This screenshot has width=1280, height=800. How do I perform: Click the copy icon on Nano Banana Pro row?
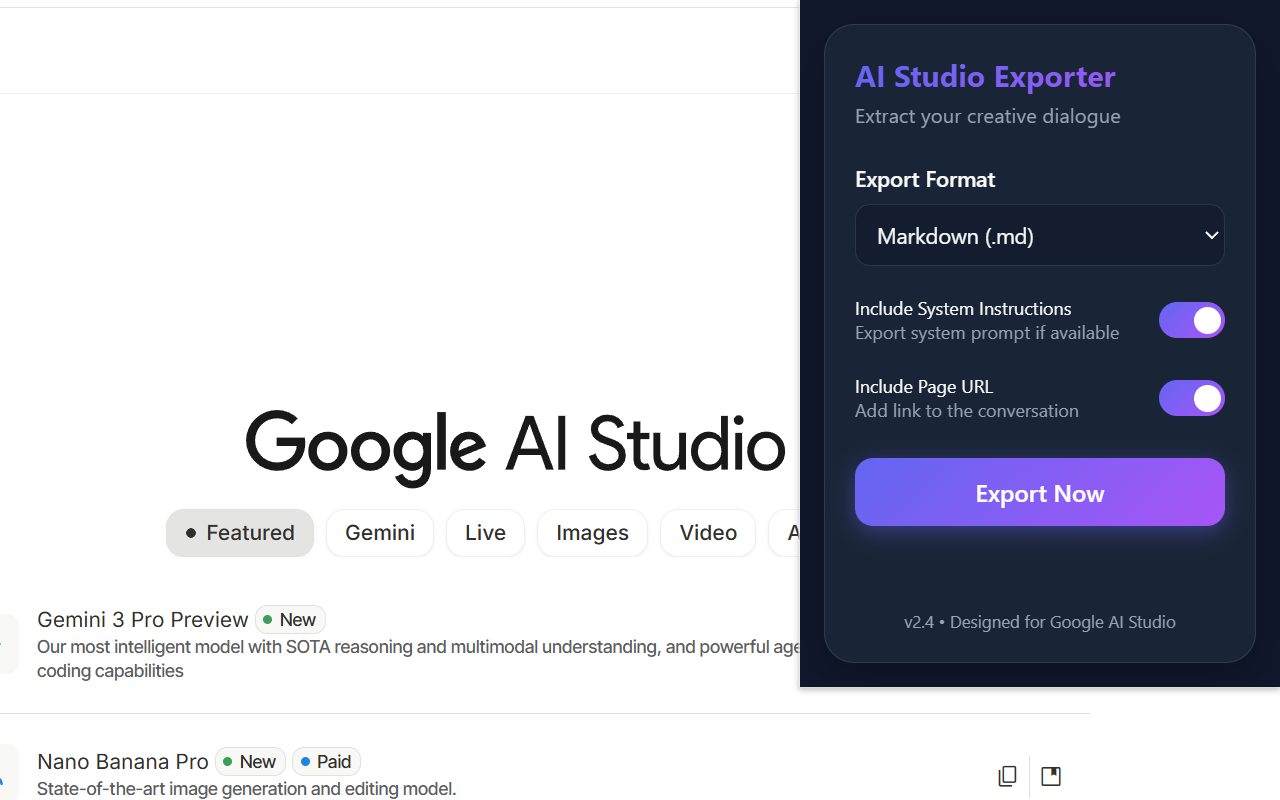click(x=1007, y=776)
